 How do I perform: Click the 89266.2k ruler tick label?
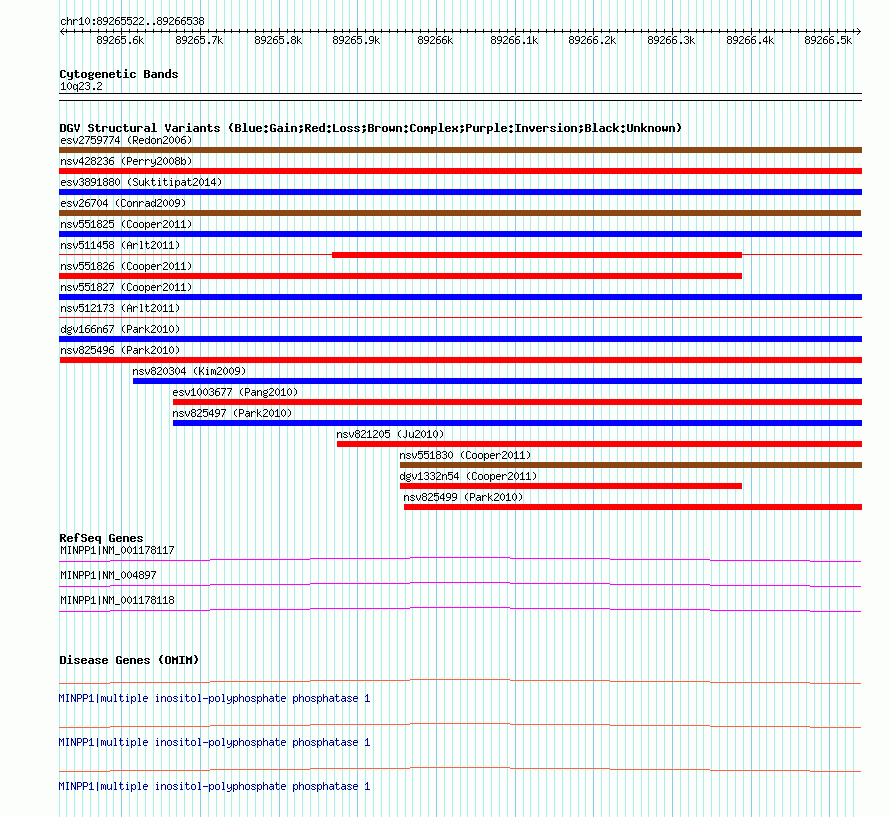(593, 40)
